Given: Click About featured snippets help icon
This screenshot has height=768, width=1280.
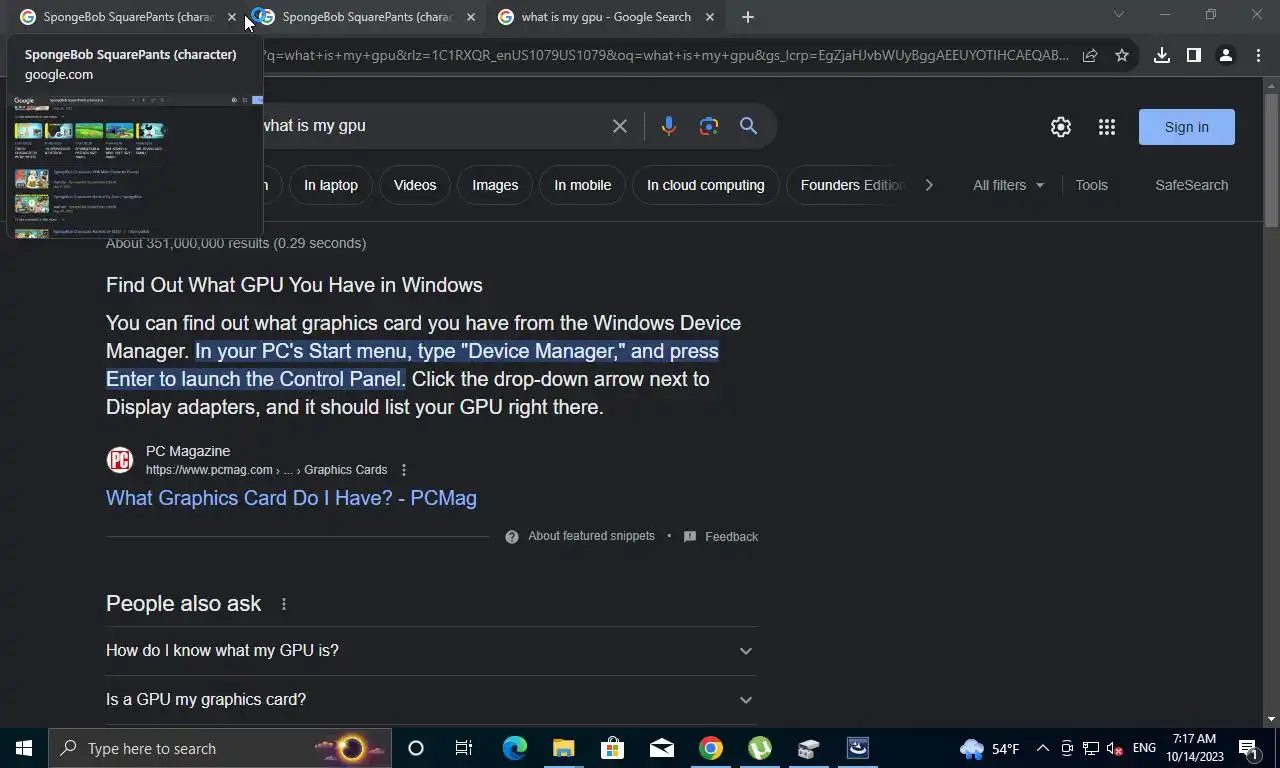Looking at the screenshot, I should (x=512, y=537).
